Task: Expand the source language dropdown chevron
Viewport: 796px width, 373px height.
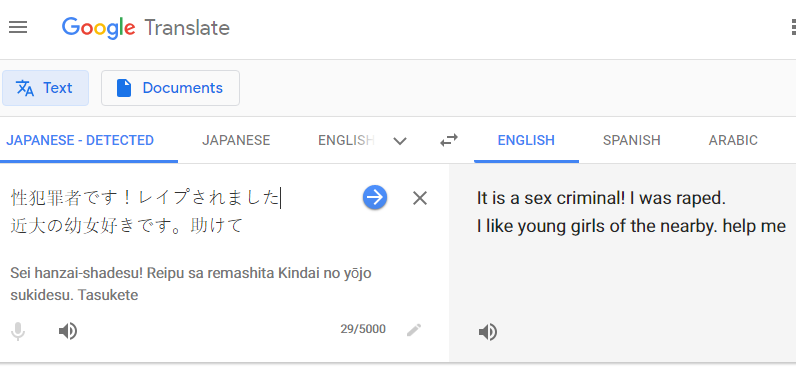Action: [400, 141]
